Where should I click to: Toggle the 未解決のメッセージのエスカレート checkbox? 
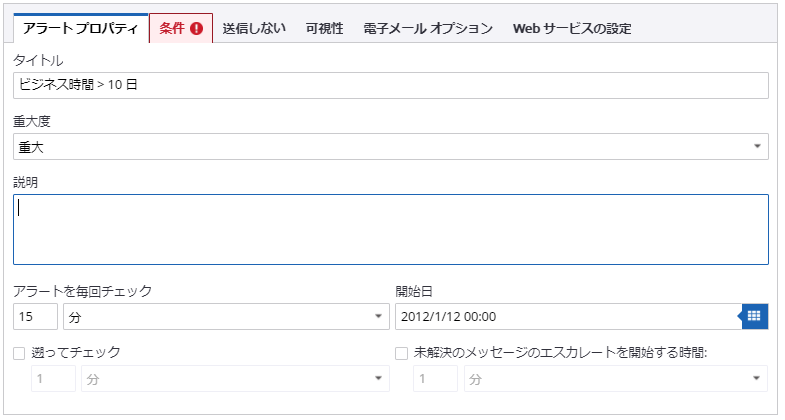(402, 353)
